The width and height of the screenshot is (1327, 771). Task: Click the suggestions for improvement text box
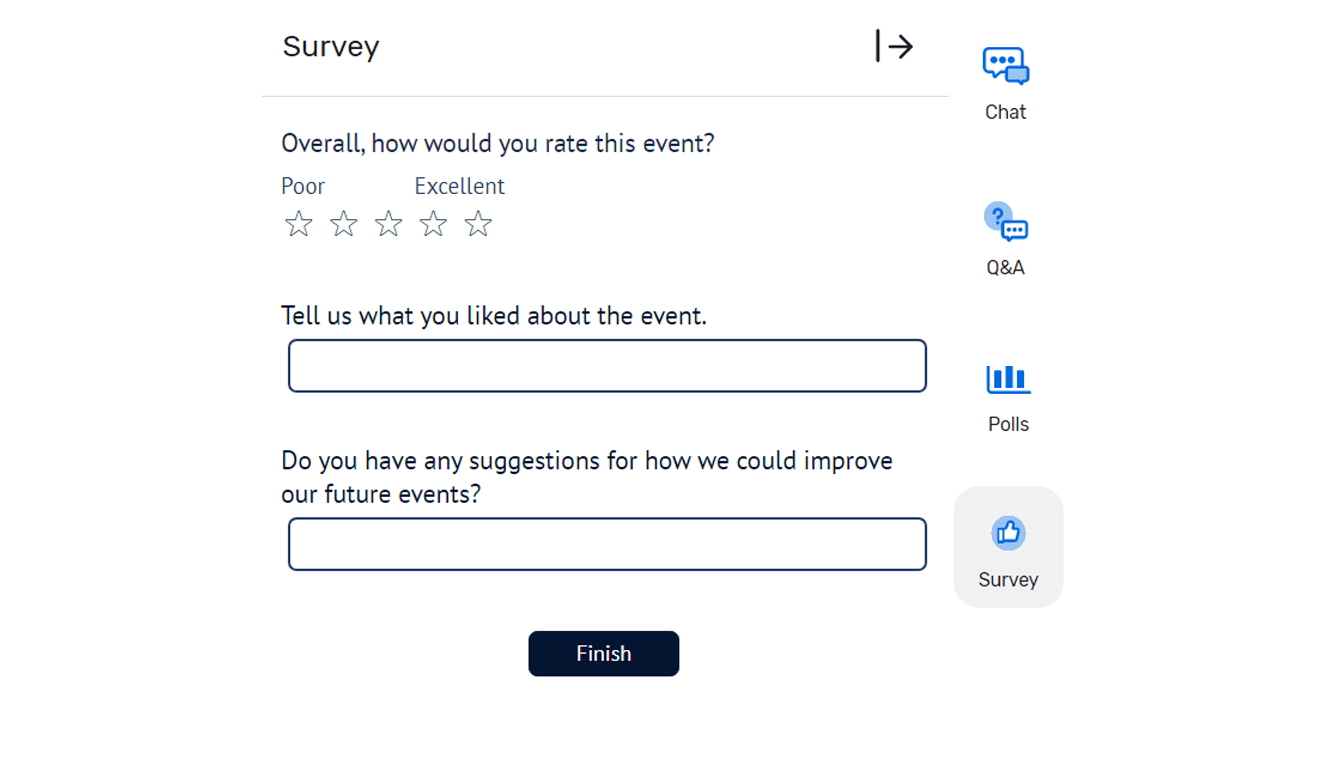pyautogui.click(x=606, y=543)
